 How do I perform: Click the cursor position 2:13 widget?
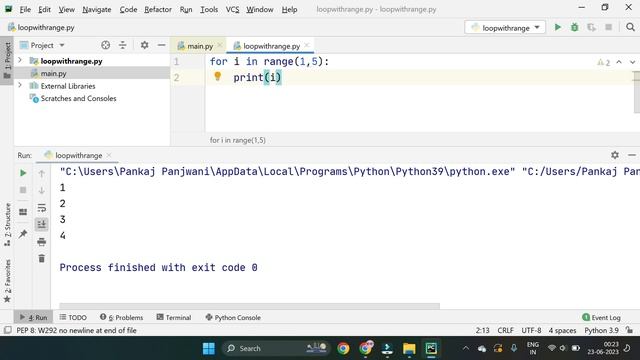(482, 330)
